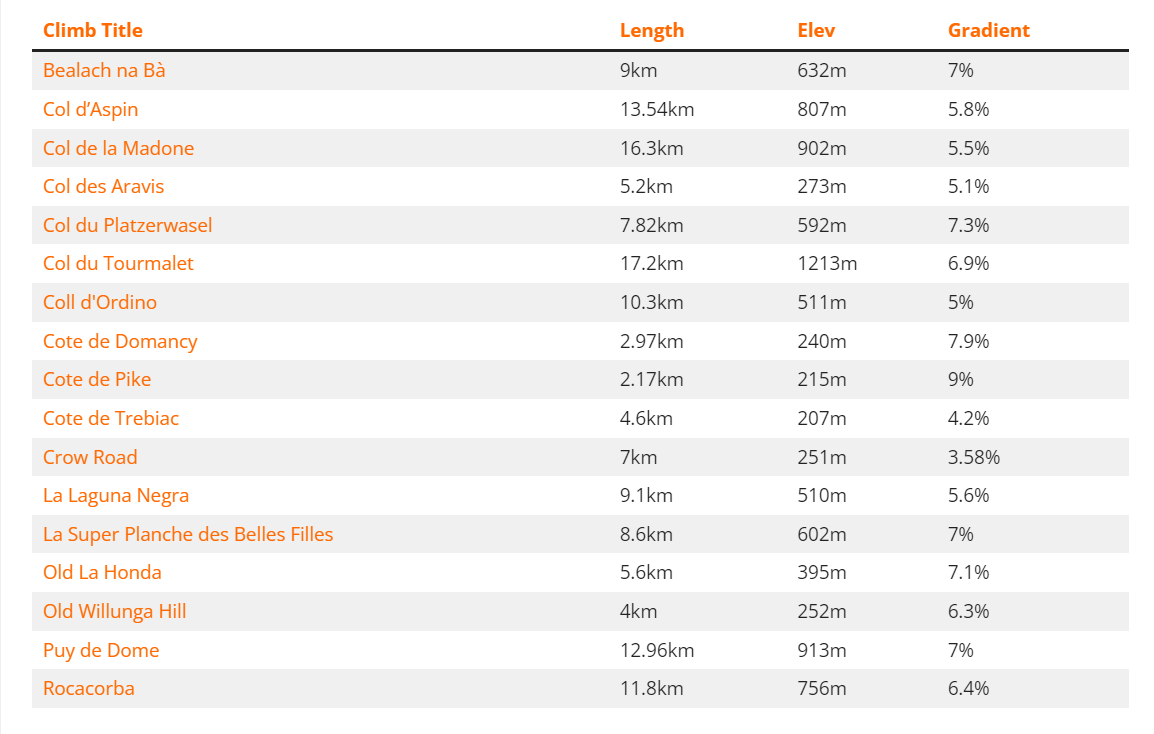Click La Super Planche des Belles Filles
Image resolution: width=1154 pixels, height=734 pixels.
[x=188, y=534]
